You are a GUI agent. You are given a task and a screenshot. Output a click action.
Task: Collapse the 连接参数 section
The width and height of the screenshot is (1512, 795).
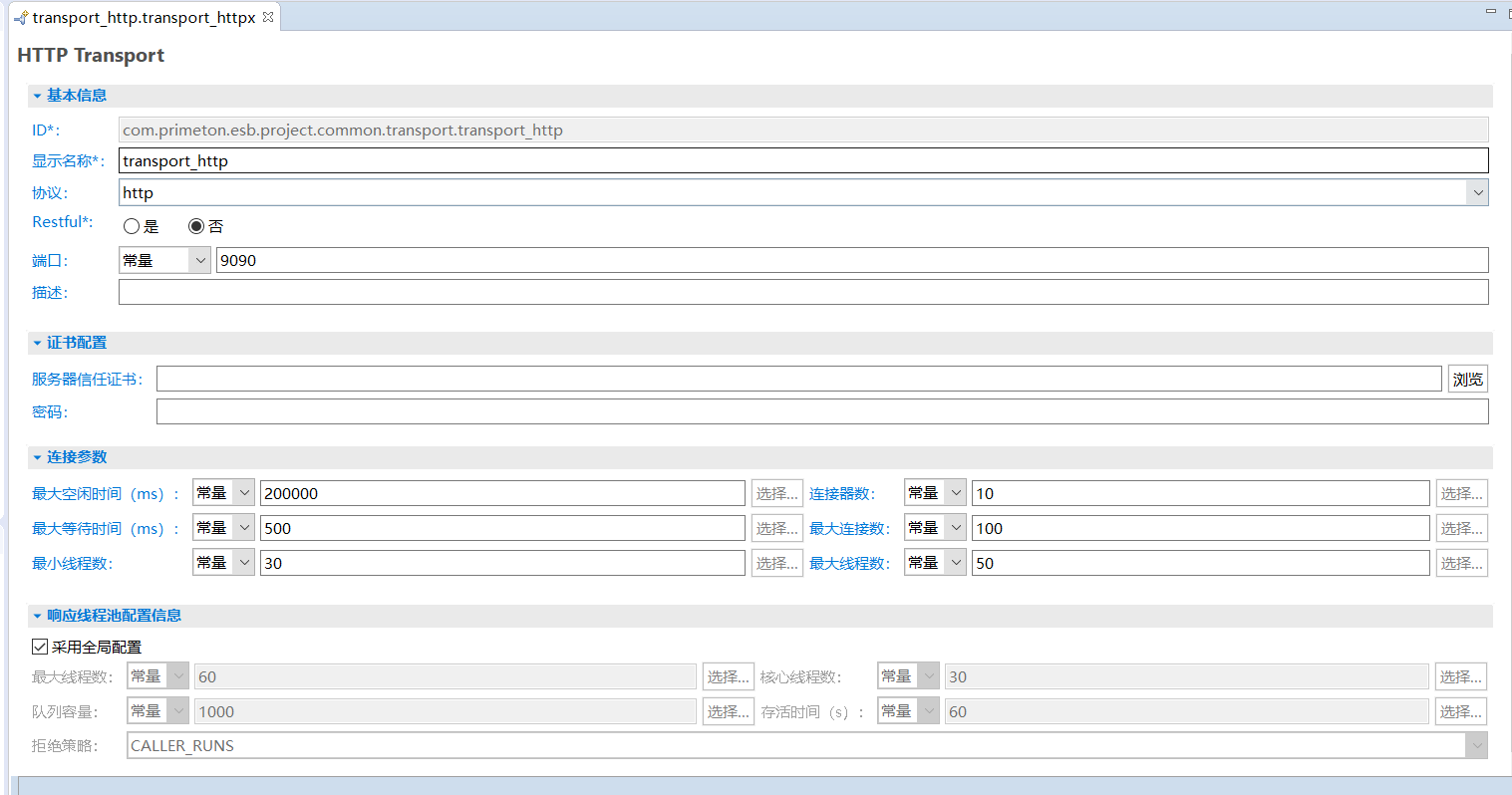pos(37,457)
